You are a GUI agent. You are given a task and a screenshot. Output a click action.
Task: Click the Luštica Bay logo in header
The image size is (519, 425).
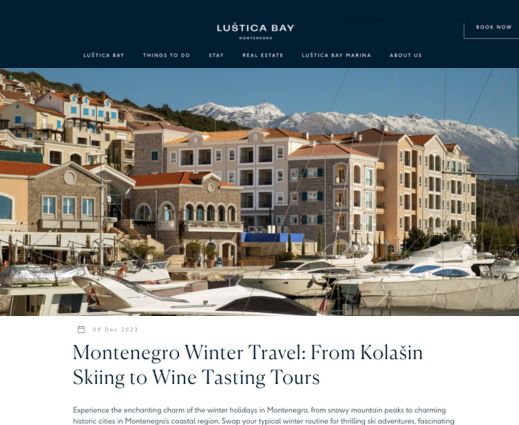(255, 31)
